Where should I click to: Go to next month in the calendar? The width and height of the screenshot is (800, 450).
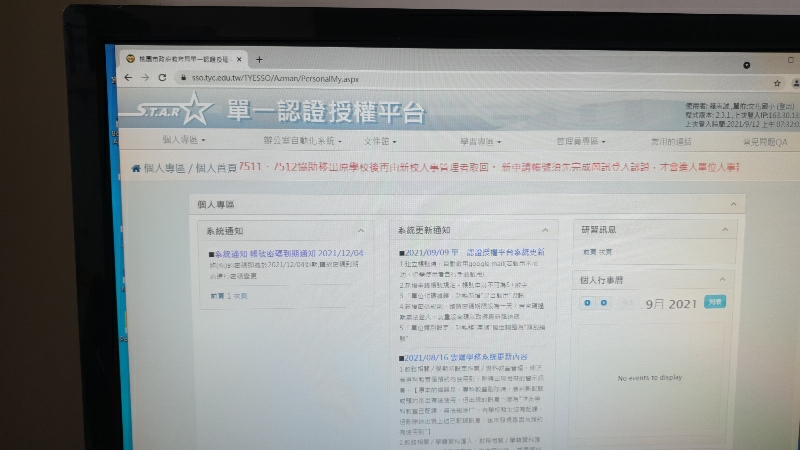pos(604,303)
